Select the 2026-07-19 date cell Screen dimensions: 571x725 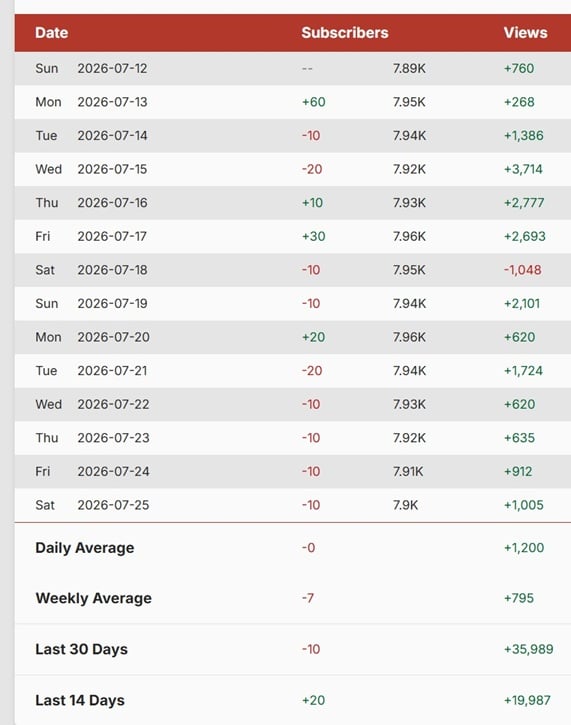click(112, 303)
